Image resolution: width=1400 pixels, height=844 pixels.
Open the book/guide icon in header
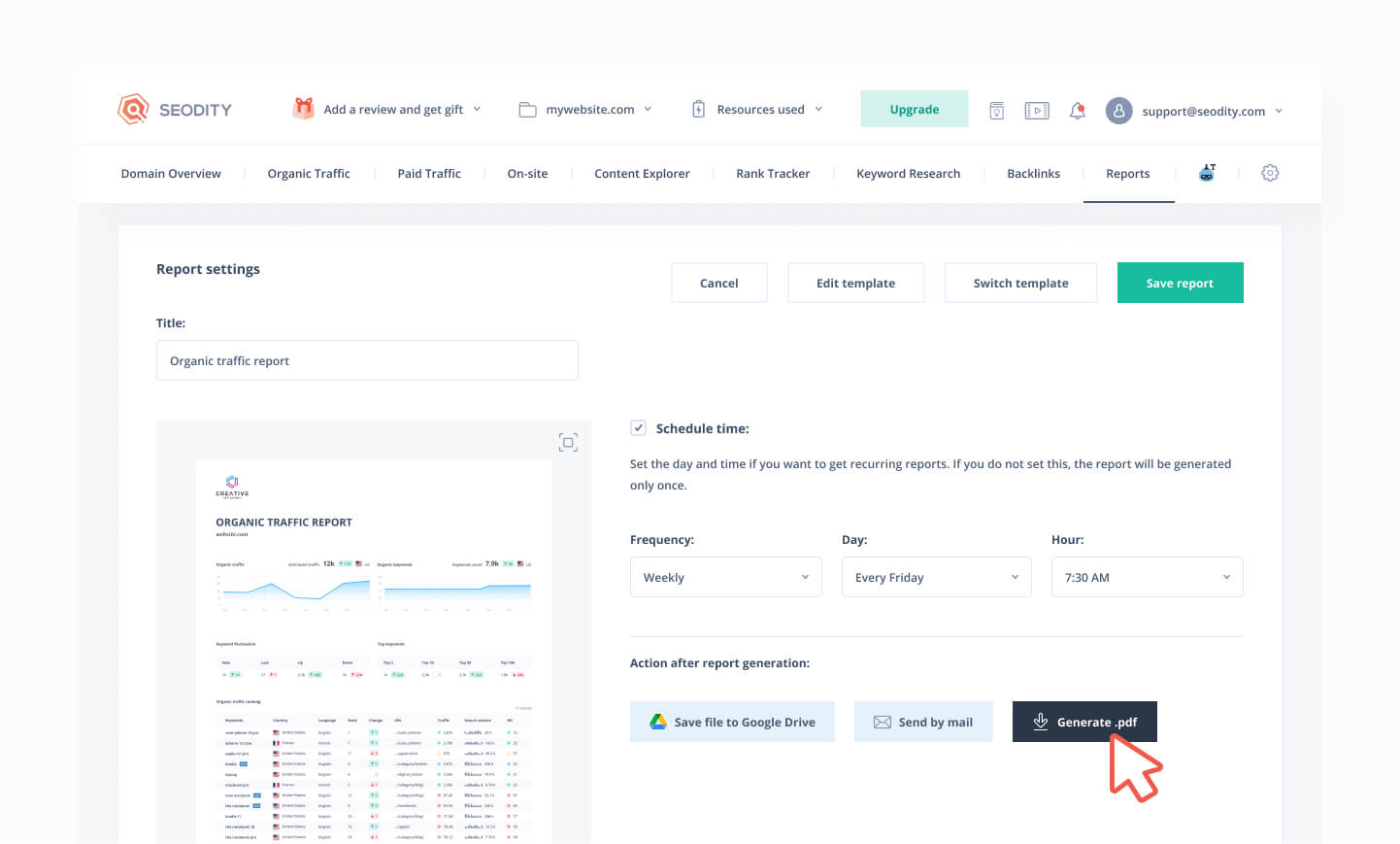click(996, 111)
